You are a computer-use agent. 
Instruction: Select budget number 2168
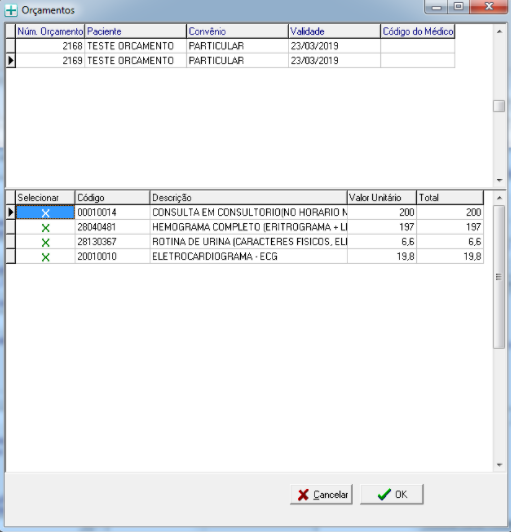[50, 46]
